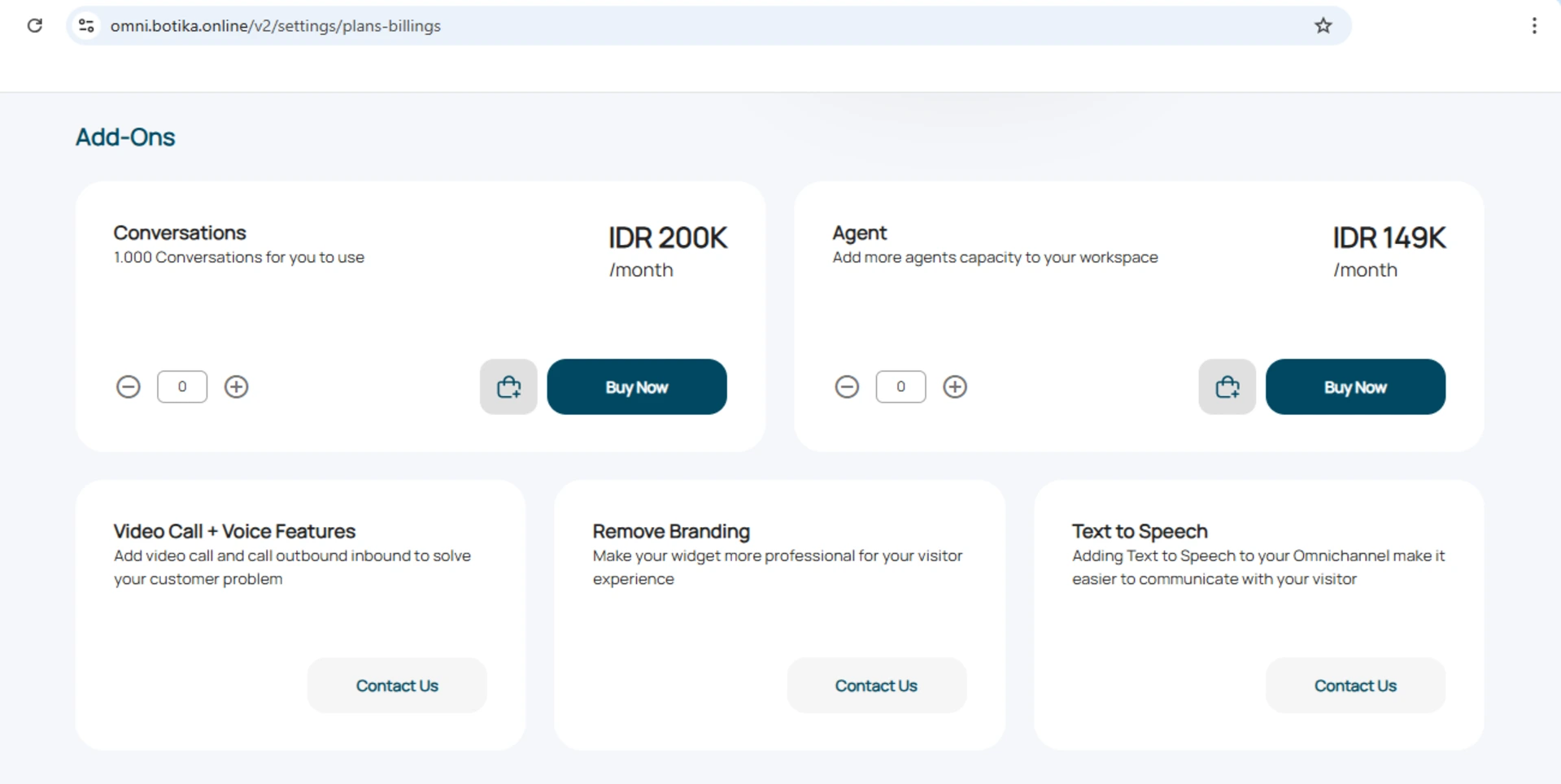
Task: Increase Conversations quantity with plus icon
Action: pos(237,387)
